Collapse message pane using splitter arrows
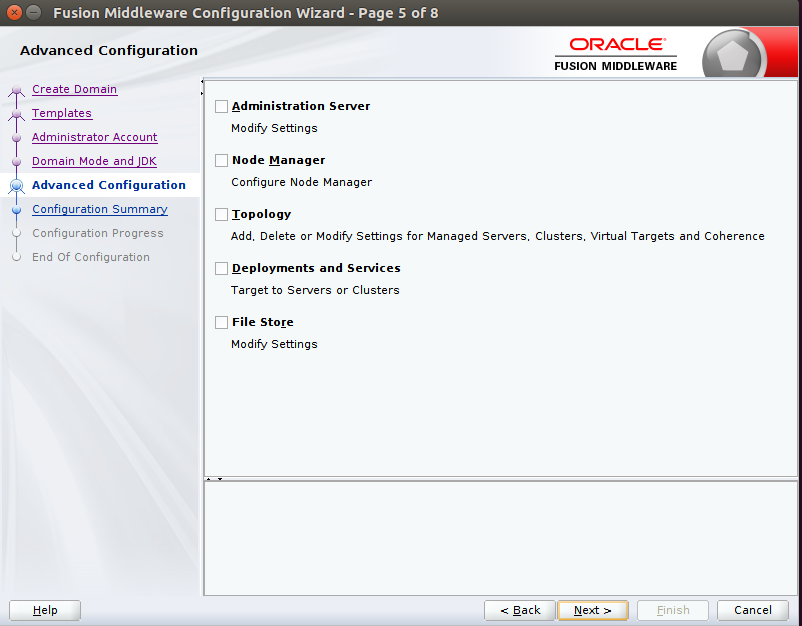 pyautogui.click(x=220, y=479)
